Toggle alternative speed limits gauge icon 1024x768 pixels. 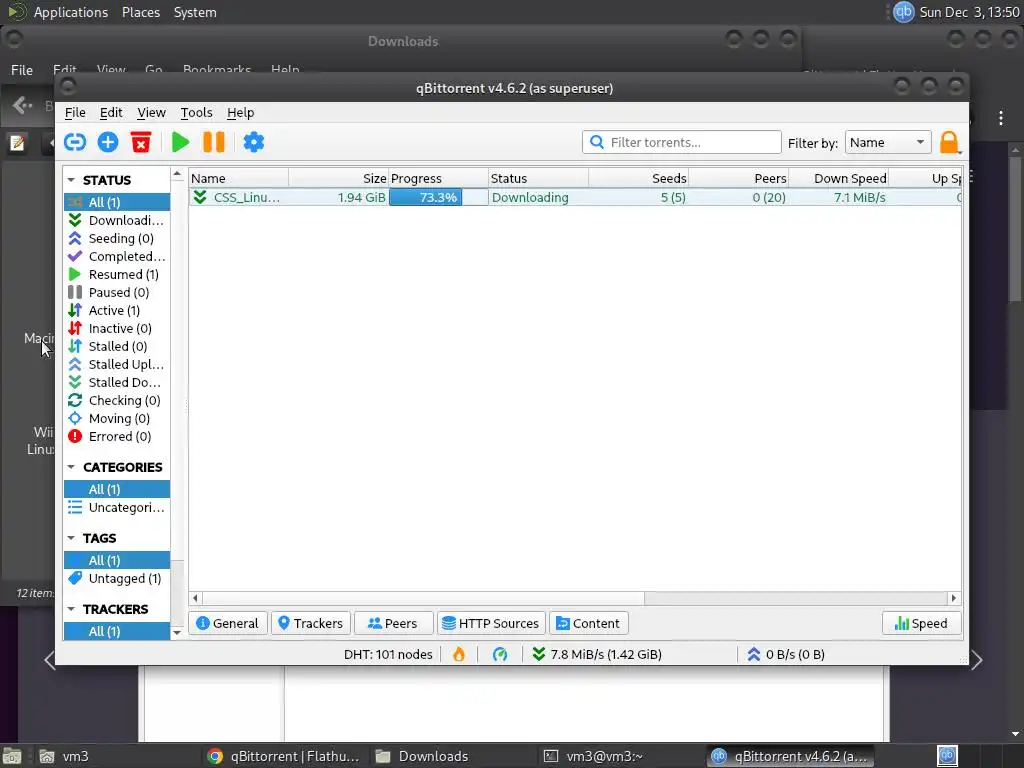pos(500,654)
